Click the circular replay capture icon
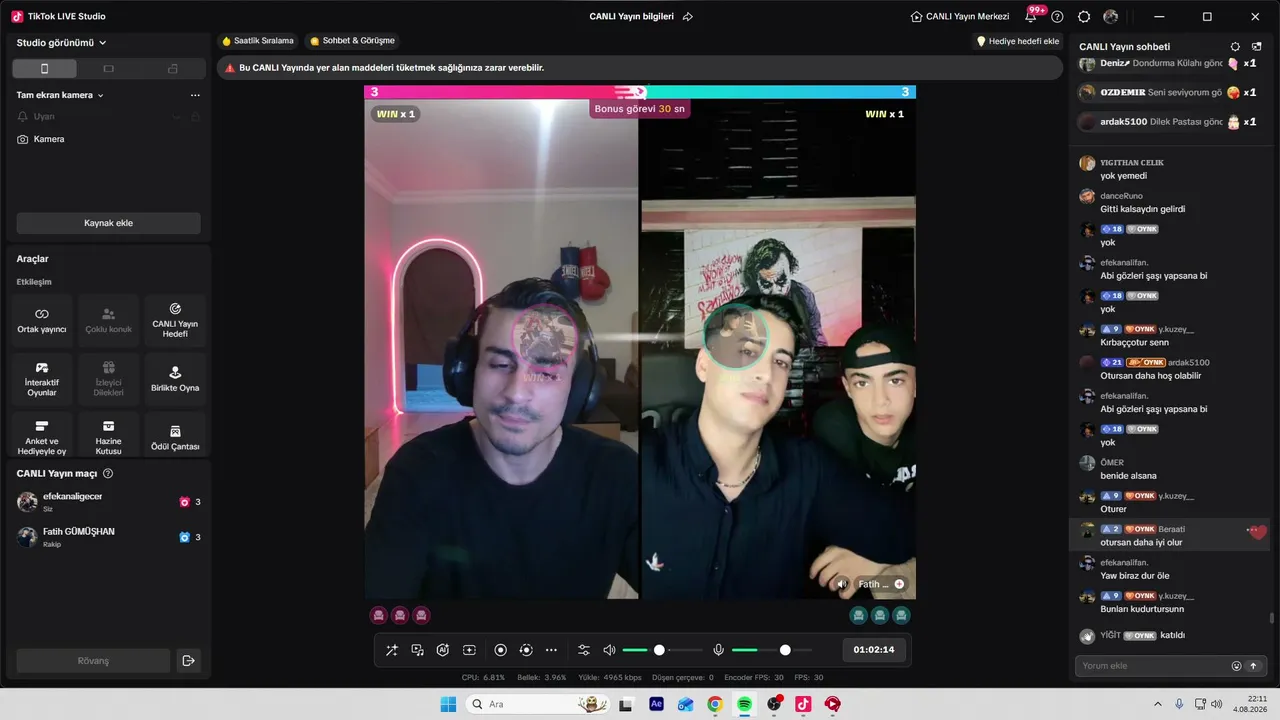 (526, 650)
